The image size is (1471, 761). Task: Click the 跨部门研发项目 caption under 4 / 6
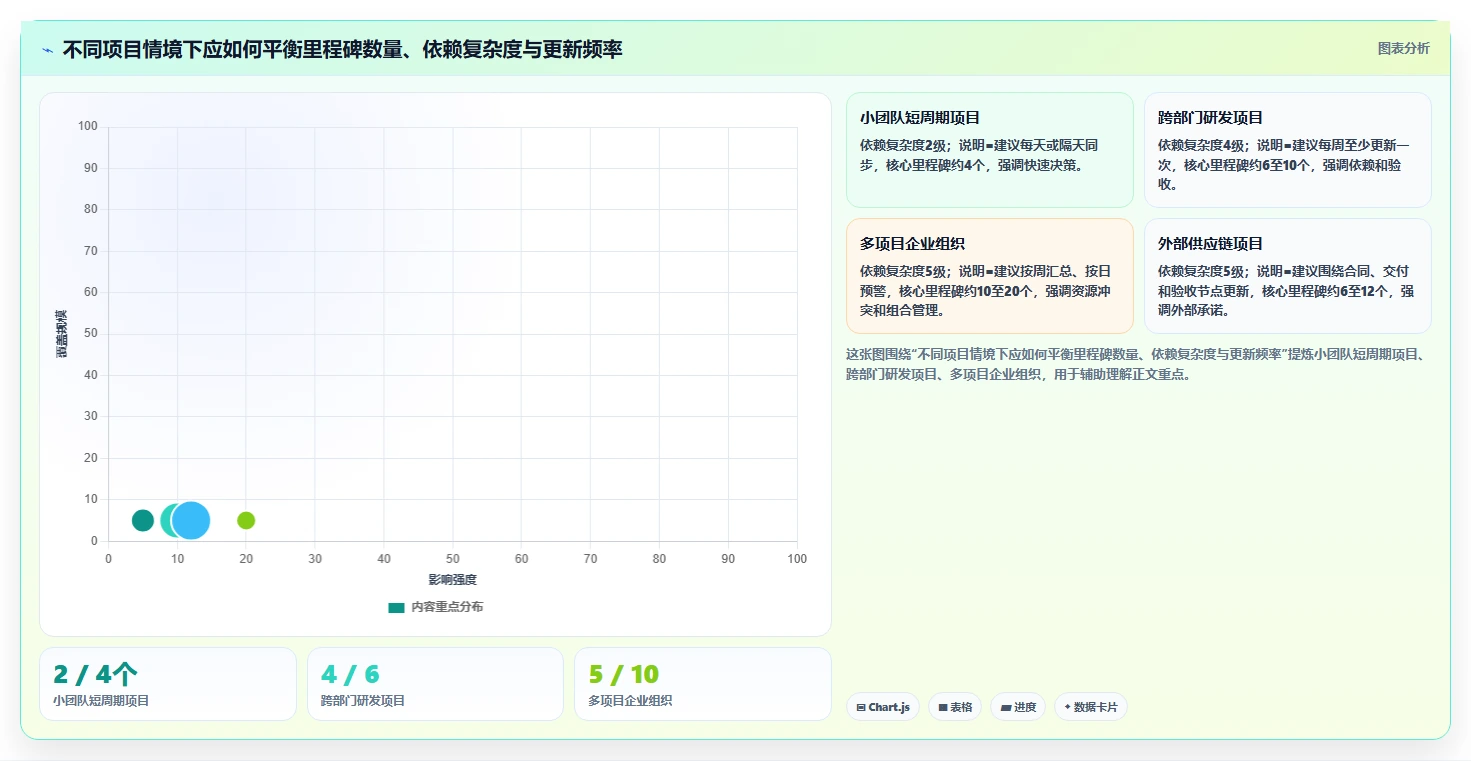pos(363,701)
